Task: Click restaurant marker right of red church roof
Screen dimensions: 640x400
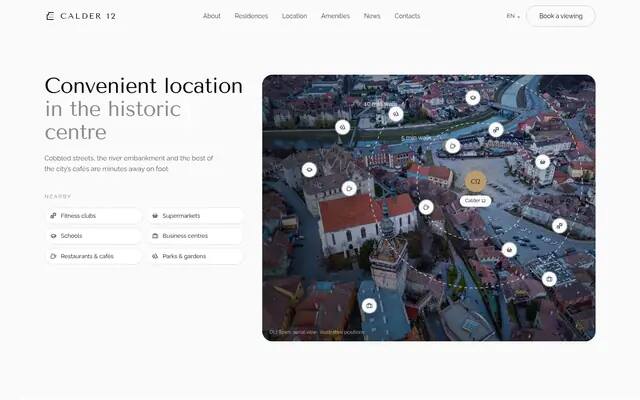Action: point(426,207)
